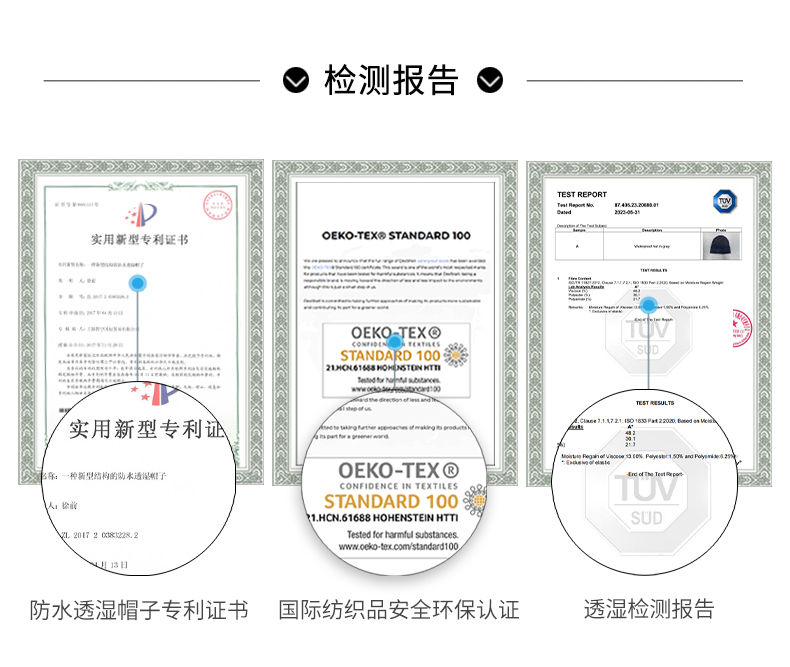Click the 实用新型专利证书 title on certificate
Viewport: 790px width, 667px height.
click(140, 239)
